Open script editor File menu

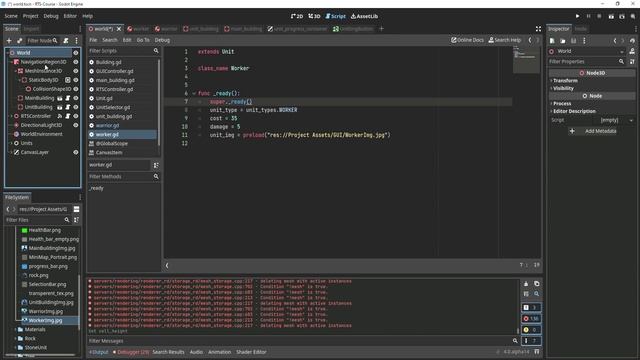[x=93, y=40]
